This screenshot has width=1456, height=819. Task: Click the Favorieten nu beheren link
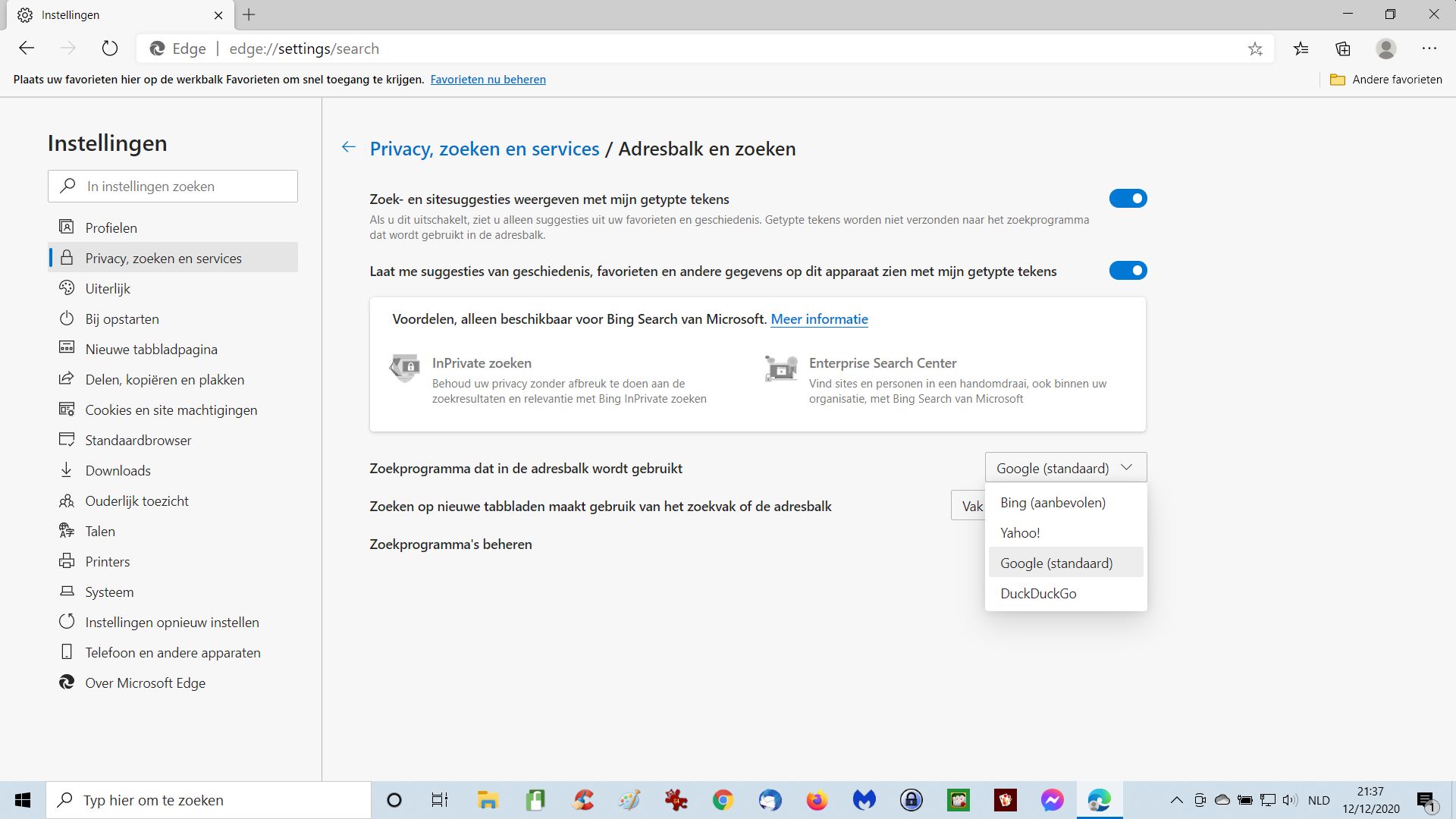[488, 80]
